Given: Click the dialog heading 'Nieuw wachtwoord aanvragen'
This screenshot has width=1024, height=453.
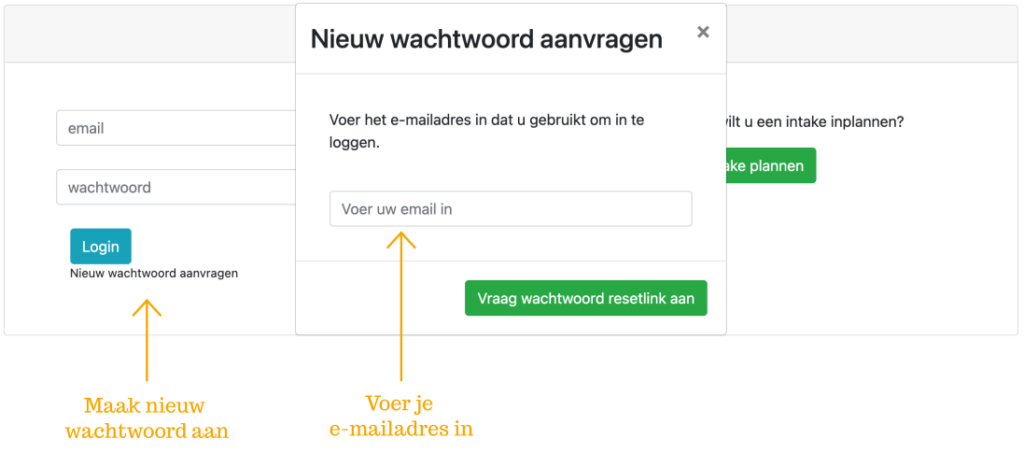Looking at the screenshot, I should pos(486,40).
